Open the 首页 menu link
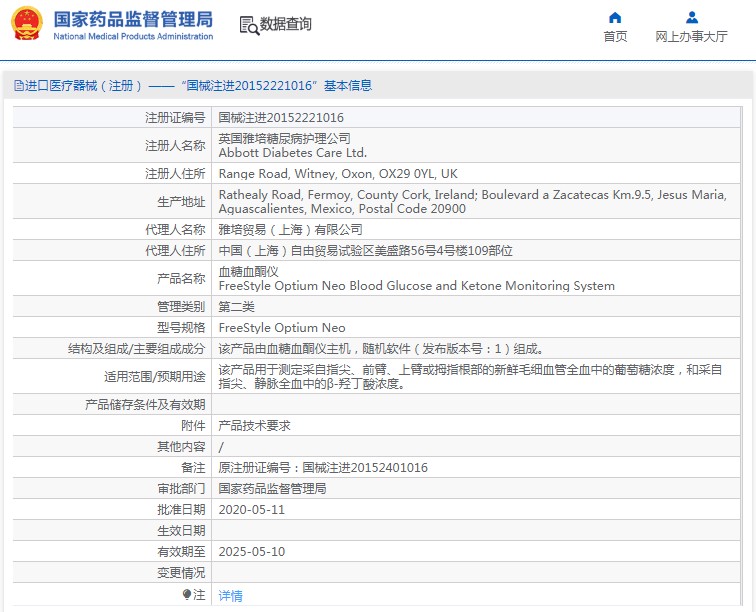 [x=615, y=37]
